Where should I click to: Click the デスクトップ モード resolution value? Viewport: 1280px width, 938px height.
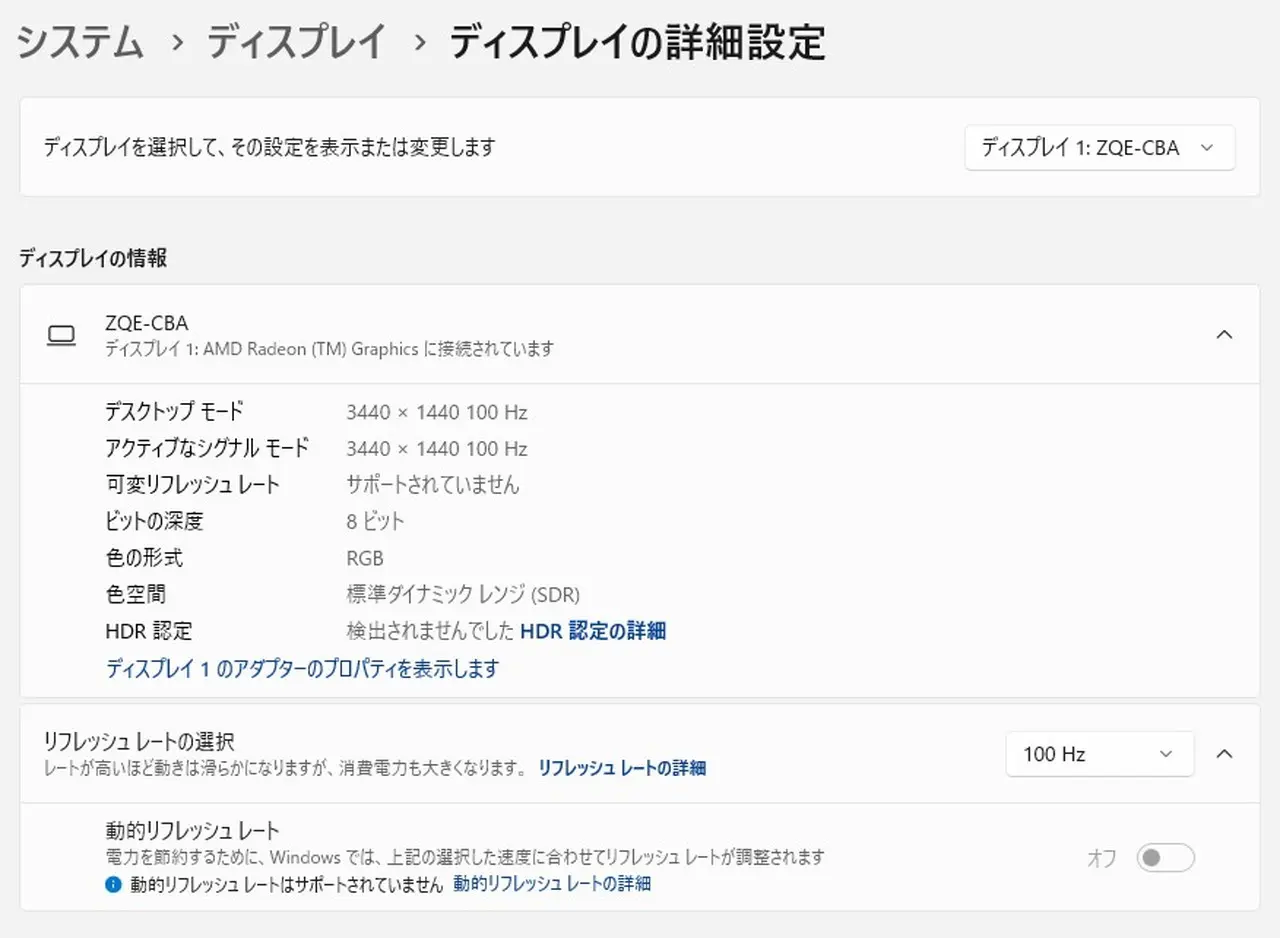(x=436, y=412)
